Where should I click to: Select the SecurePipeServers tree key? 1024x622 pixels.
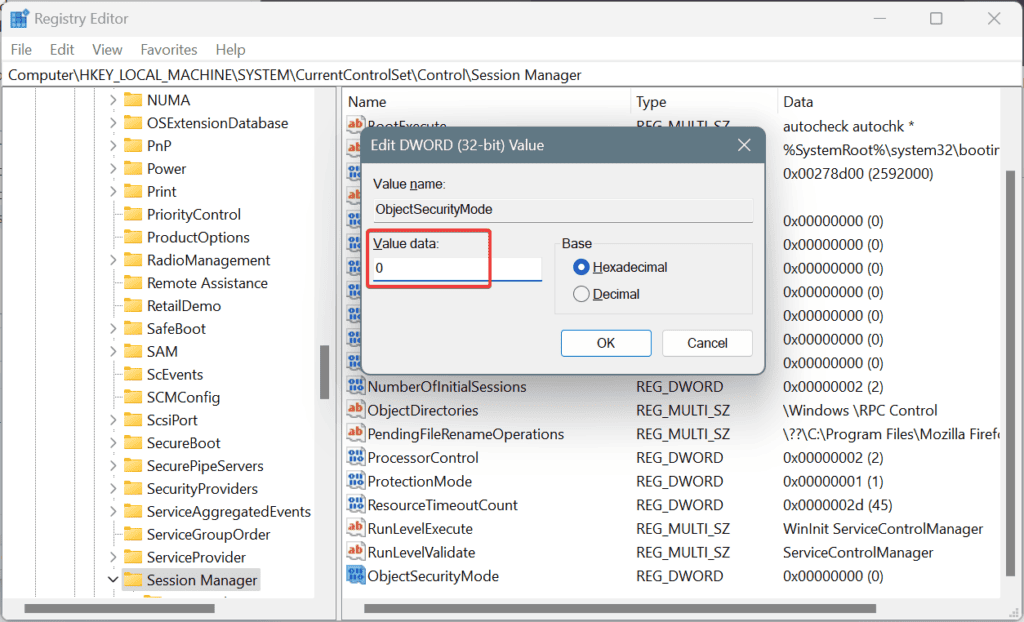click(205, 466)
